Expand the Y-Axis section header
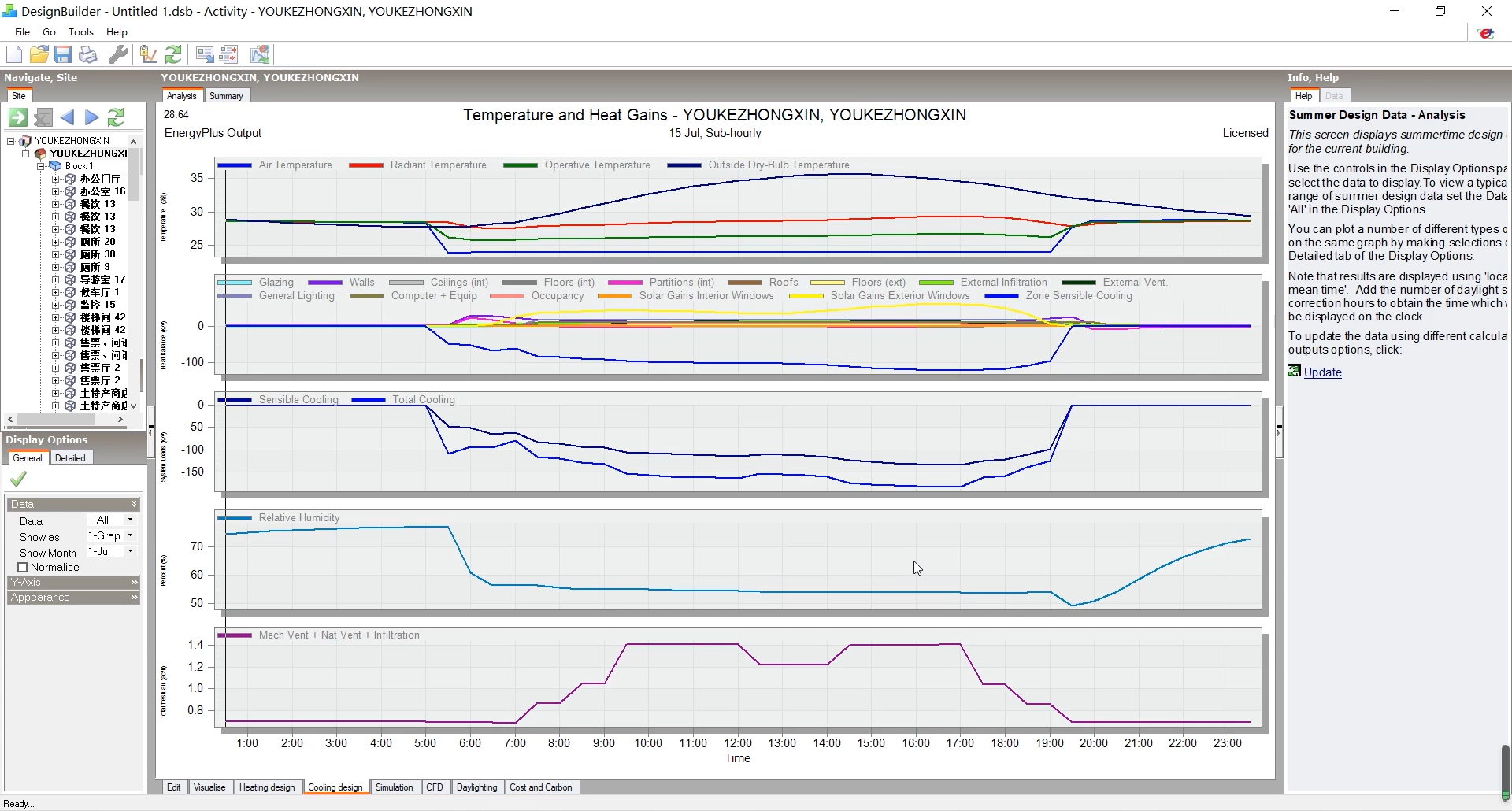This screenshot has height=811, width=1512. (74, 583)
